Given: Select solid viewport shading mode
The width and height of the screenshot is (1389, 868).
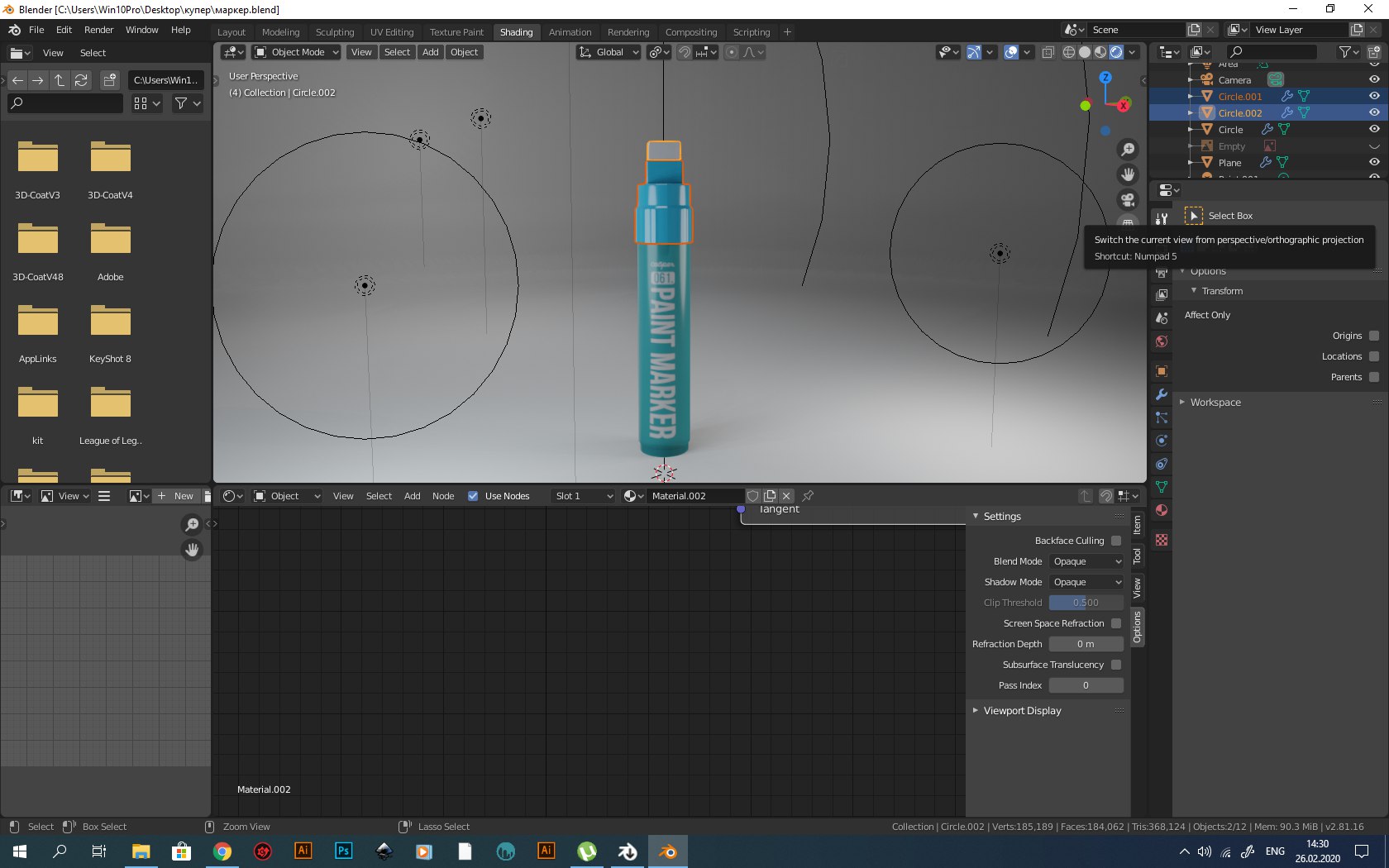Looking at the screenshot, I should pos(1085,52).
